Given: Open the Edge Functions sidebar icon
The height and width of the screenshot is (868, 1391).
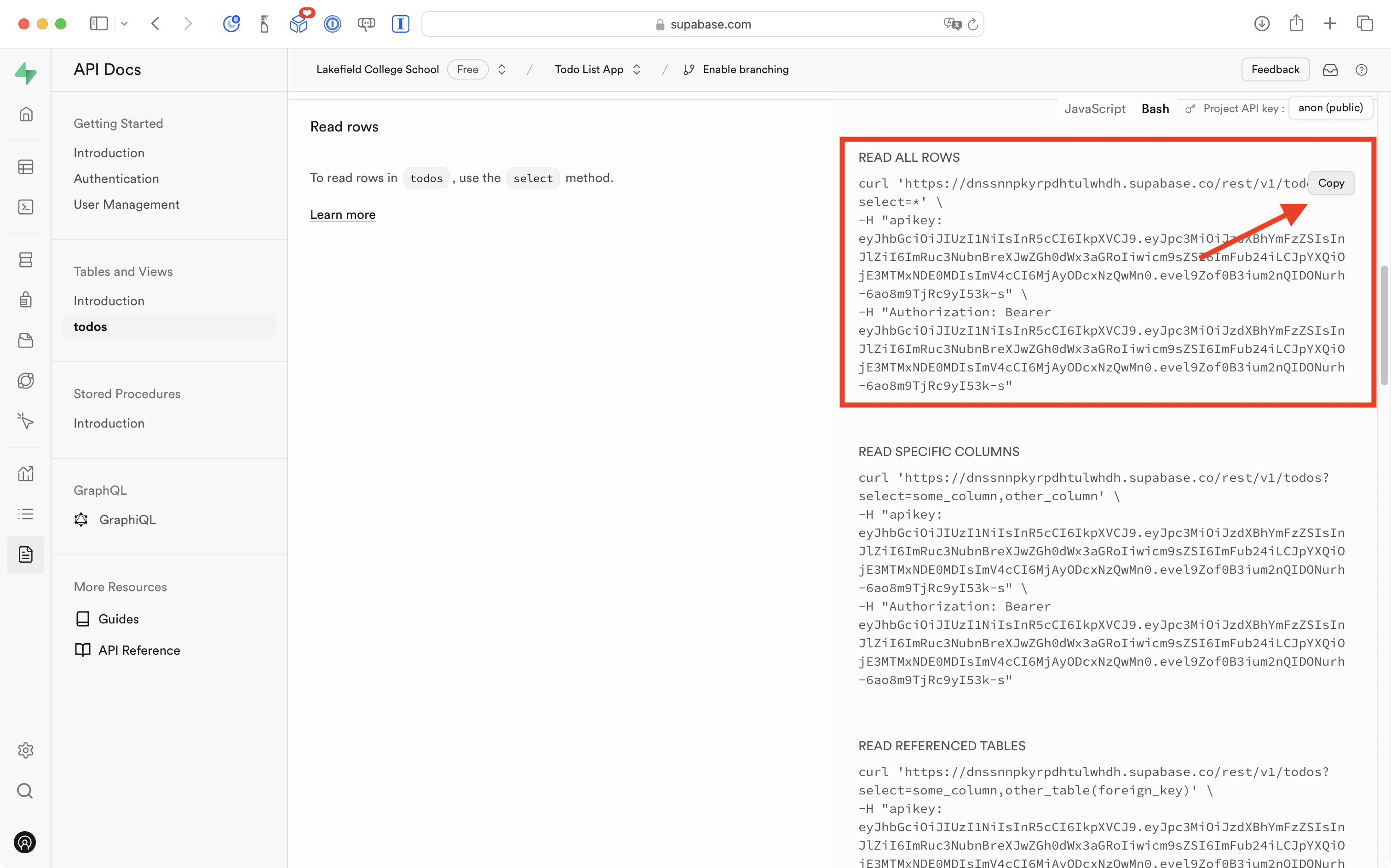Looking at the screenshot, I should pyautogui.click(x=26, y=381).
